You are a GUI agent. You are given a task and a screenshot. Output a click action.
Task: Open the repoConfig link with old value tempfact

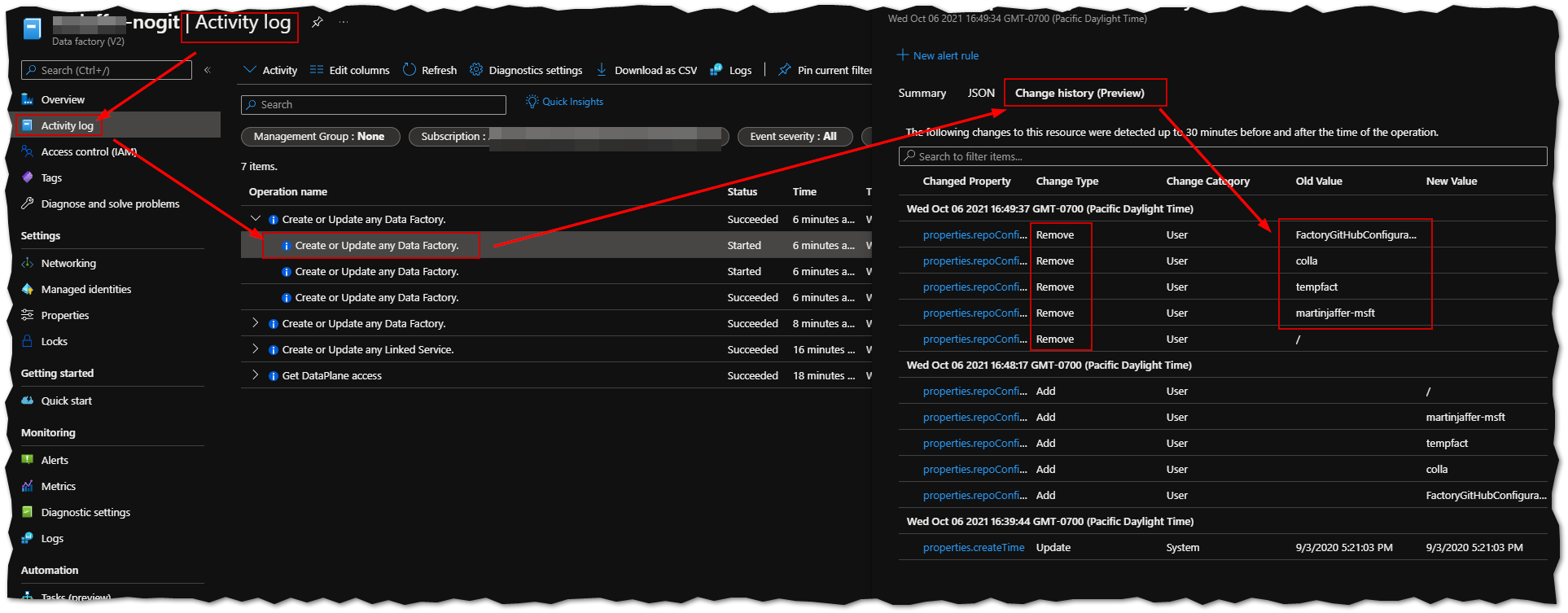[975, 287]
